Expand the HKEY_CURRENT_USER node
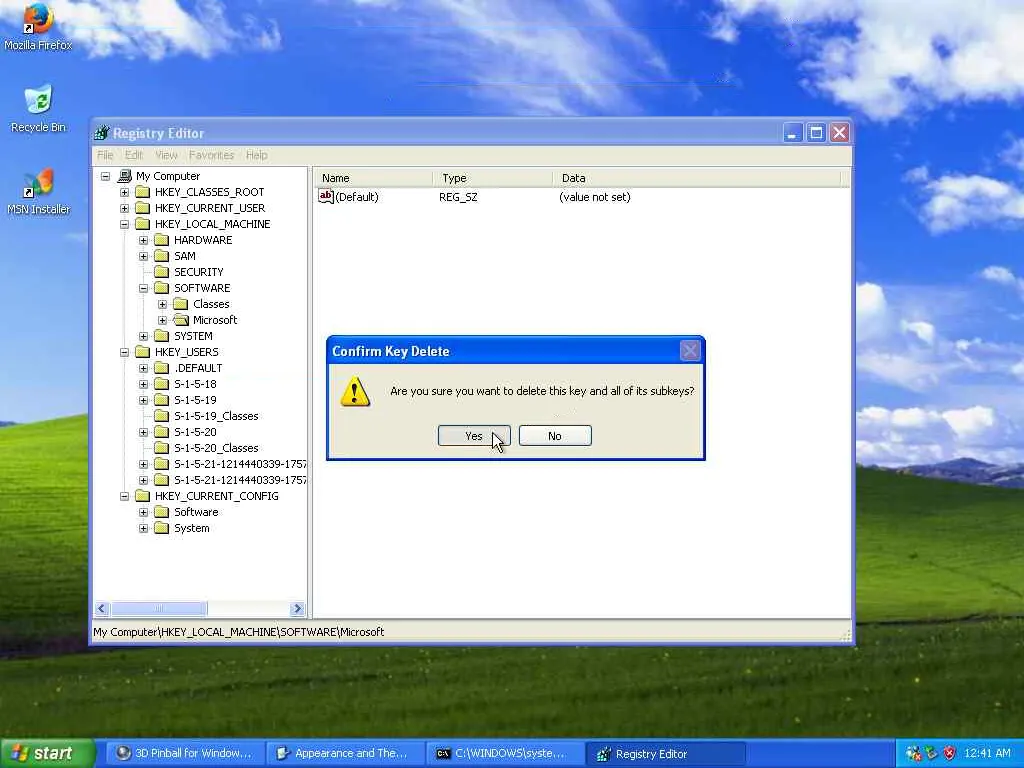The image size is (1024, 768). pos(124,208)
